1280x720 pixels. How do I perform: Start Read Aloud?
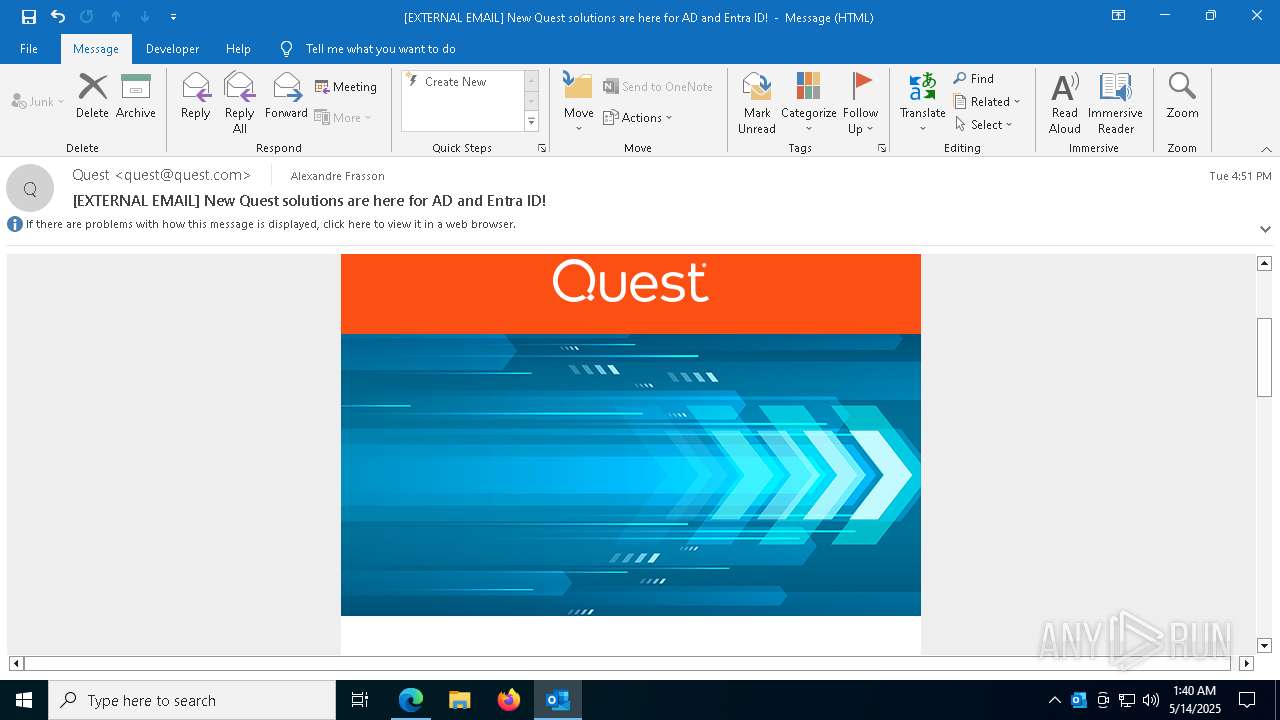click(x=1065, y=102)
